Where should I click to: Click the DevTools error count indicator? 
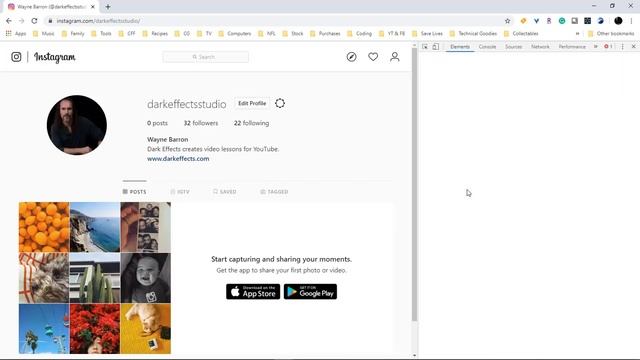click(x=608, y=47)
